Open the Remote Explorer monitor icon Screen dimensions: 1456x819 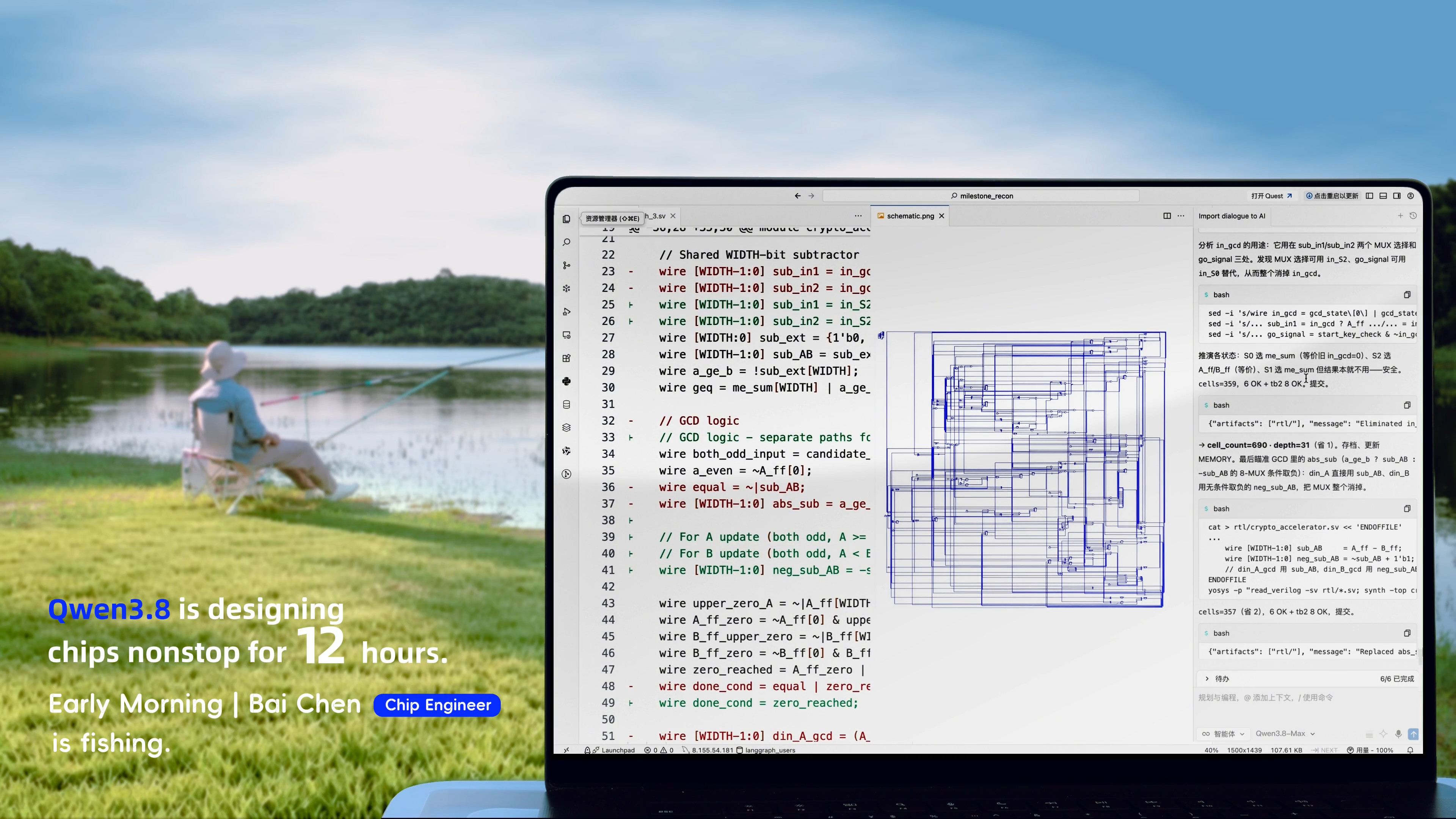(566, 334)
